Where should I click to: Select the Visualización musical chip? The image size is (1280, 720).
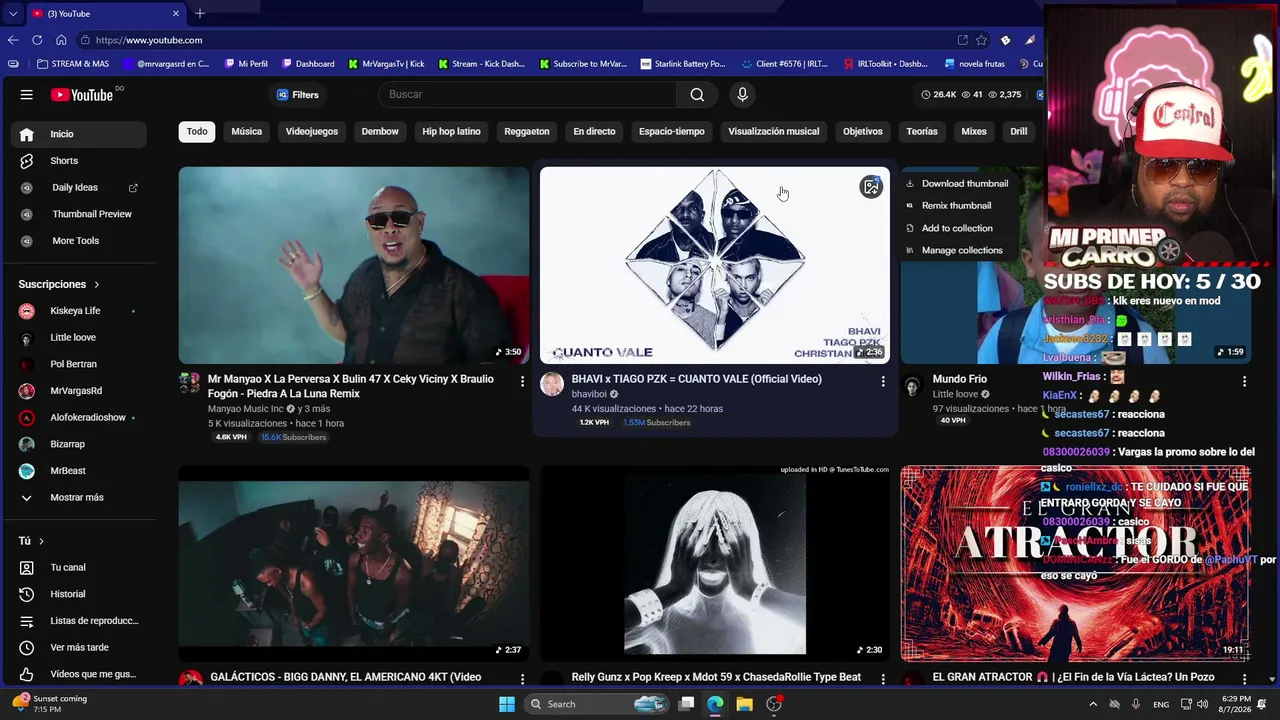(774, 132)
